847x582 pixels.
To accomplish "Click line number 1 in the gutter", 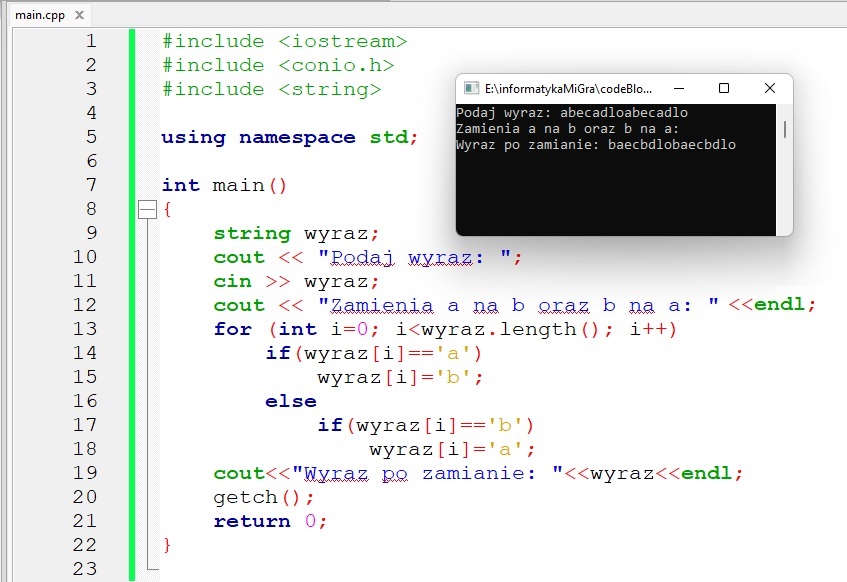I will [91, 41].
